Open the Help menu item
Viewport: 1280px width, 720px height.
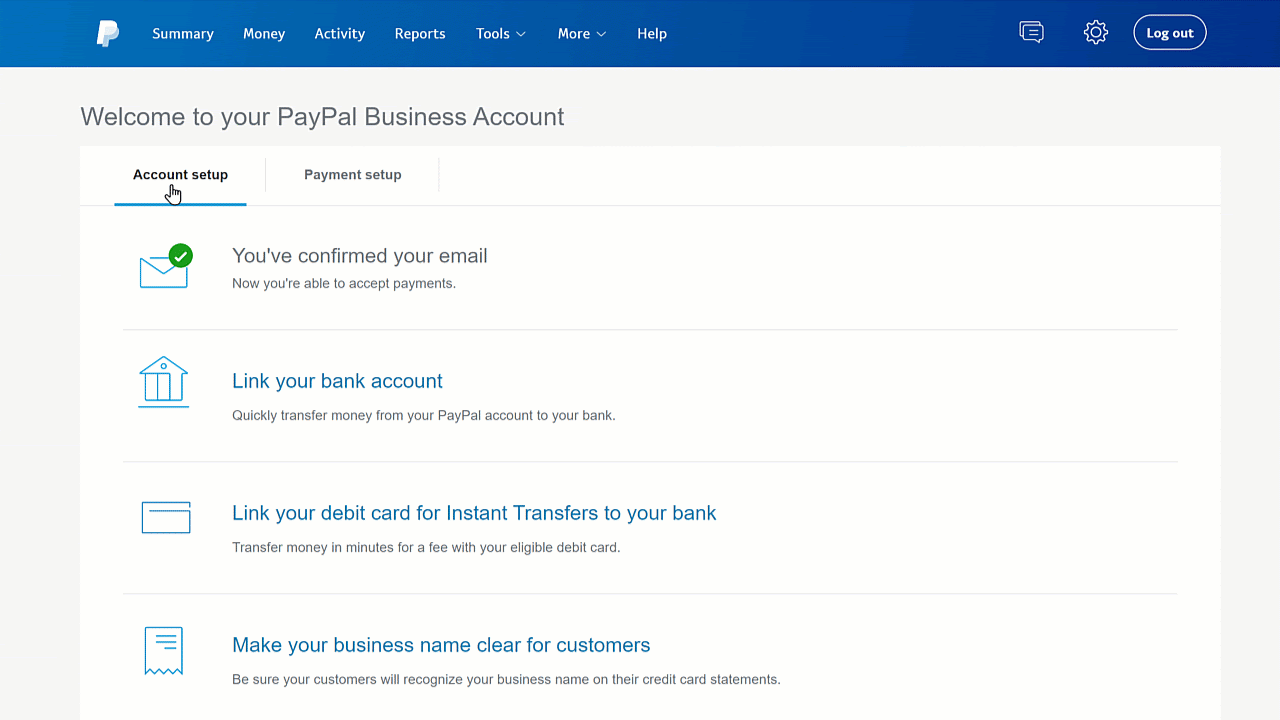click(652, 33)
